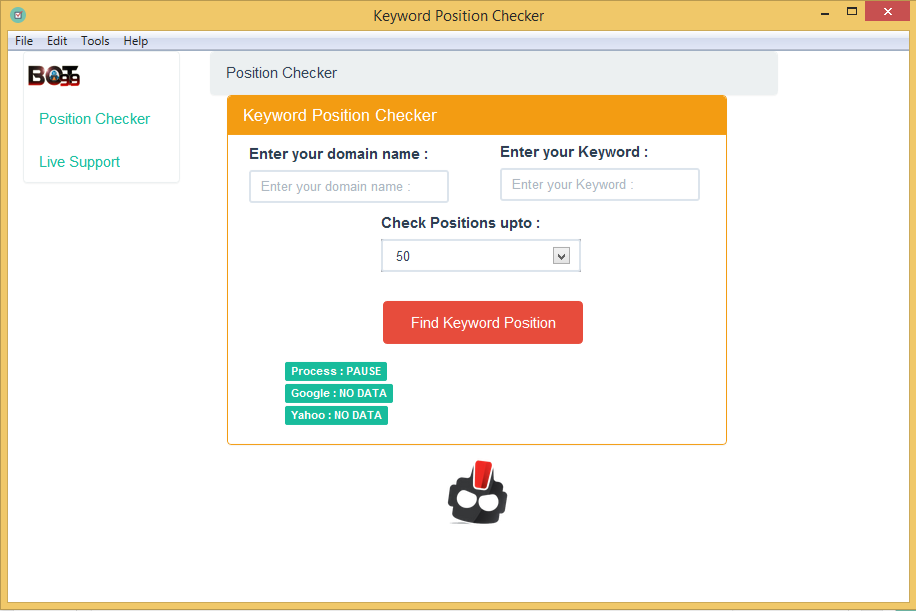Open the positions combo box showing 50
This screenshot has height=611, width=916.
(480, 256)
